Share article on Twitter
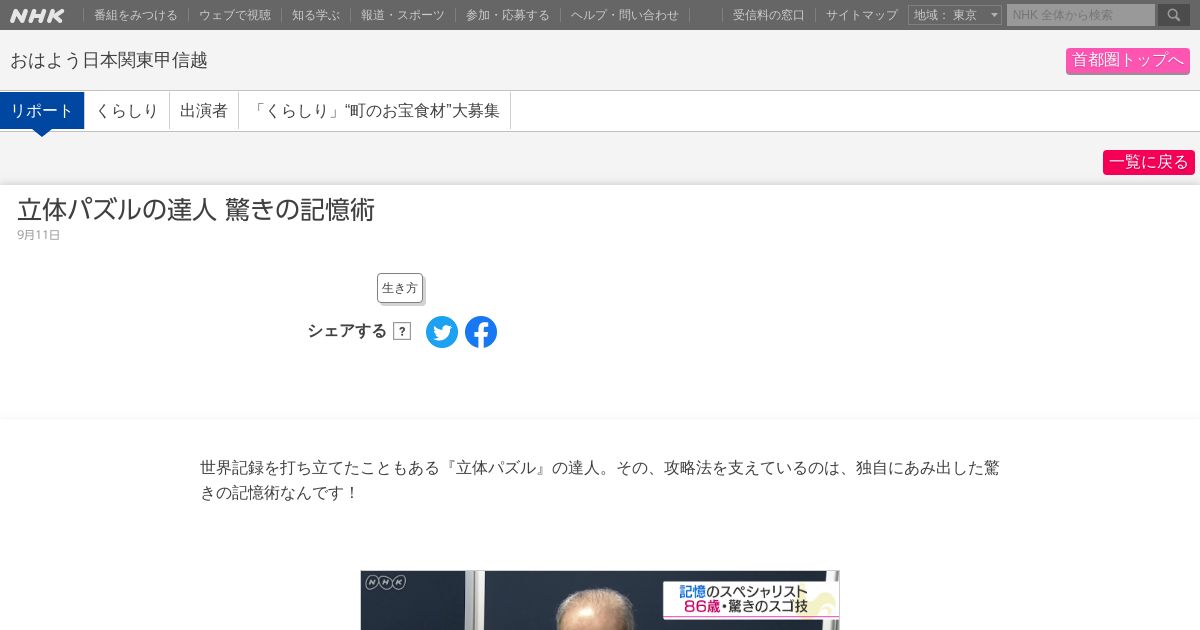The image size is (1200, 630). pyautogui.click(x=442, y=332)
